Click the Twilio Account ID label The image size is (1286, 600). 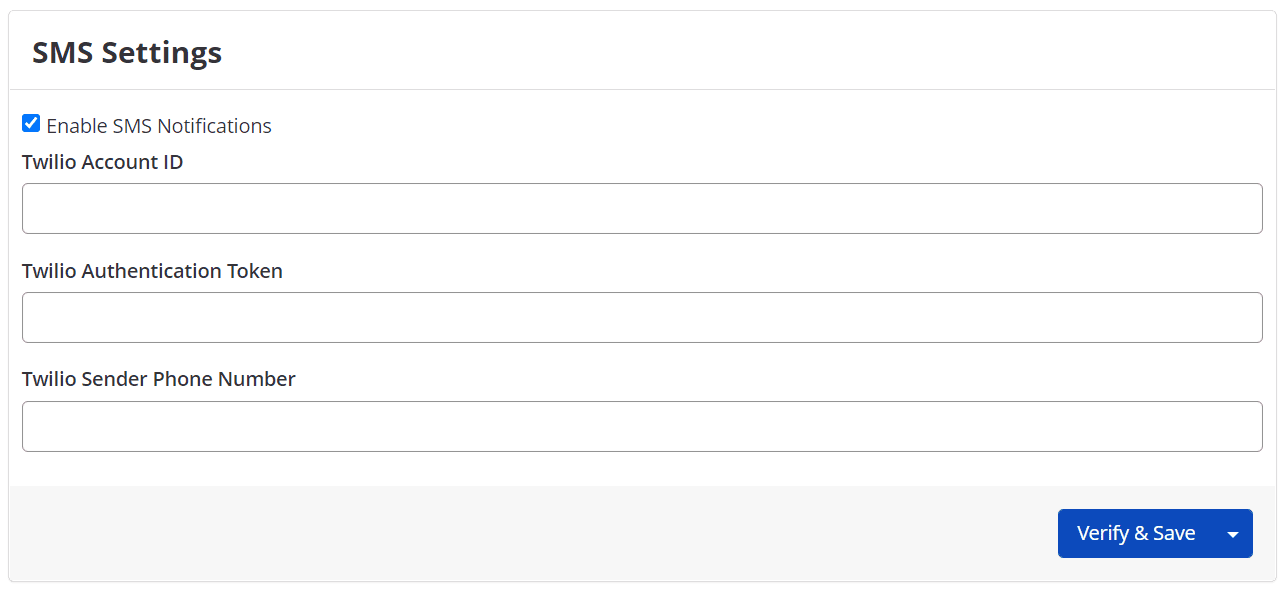point(101,162)
